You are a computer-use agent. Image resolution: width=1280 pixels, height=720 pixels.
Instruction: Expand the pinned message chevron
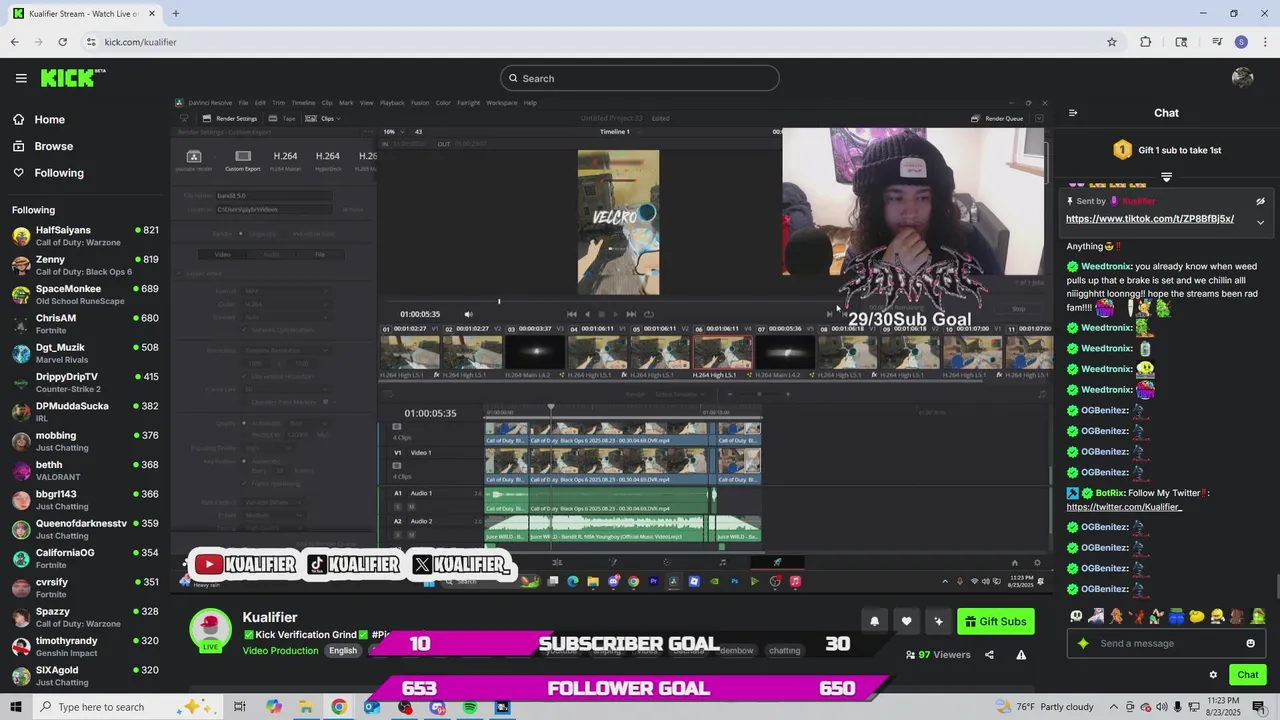pyautogui.click(x=1260, y=222)
